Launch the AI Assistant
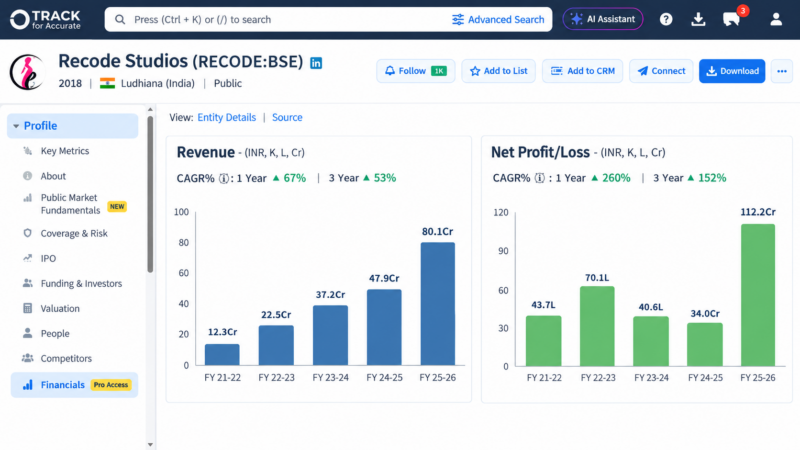Screen dimensions: 800x450 tap(603, 19)
